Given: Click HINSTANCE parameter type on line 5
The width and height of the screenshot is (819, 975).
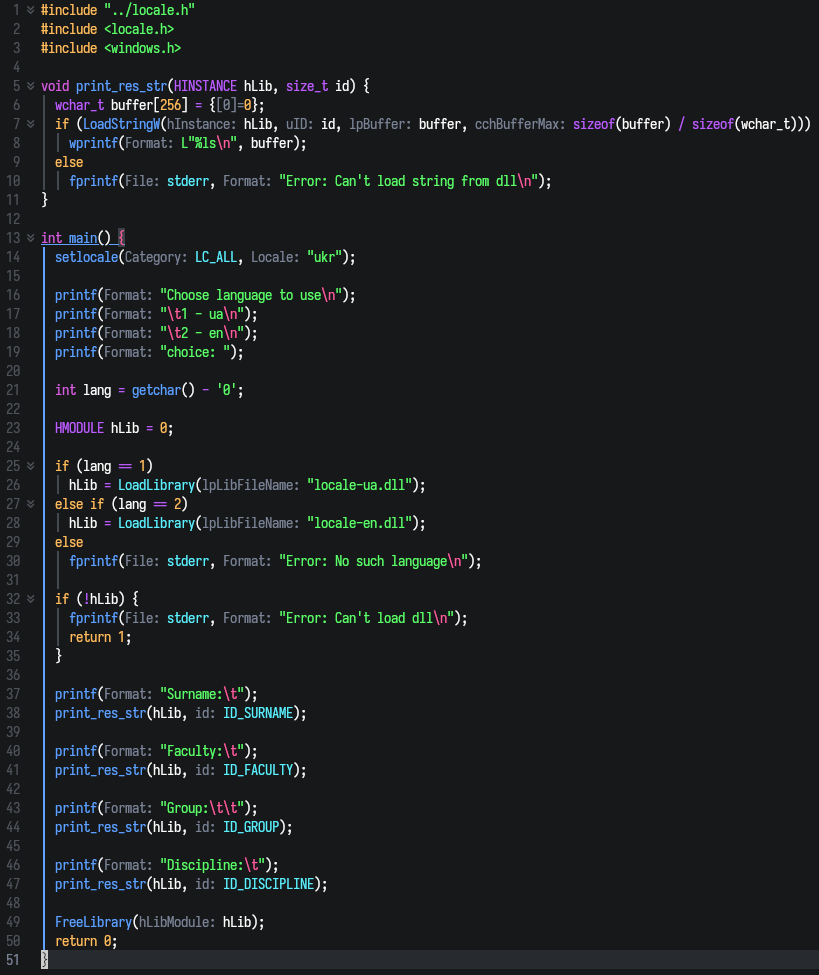Looking at the screenshot, I should click(x=205, y=86).
